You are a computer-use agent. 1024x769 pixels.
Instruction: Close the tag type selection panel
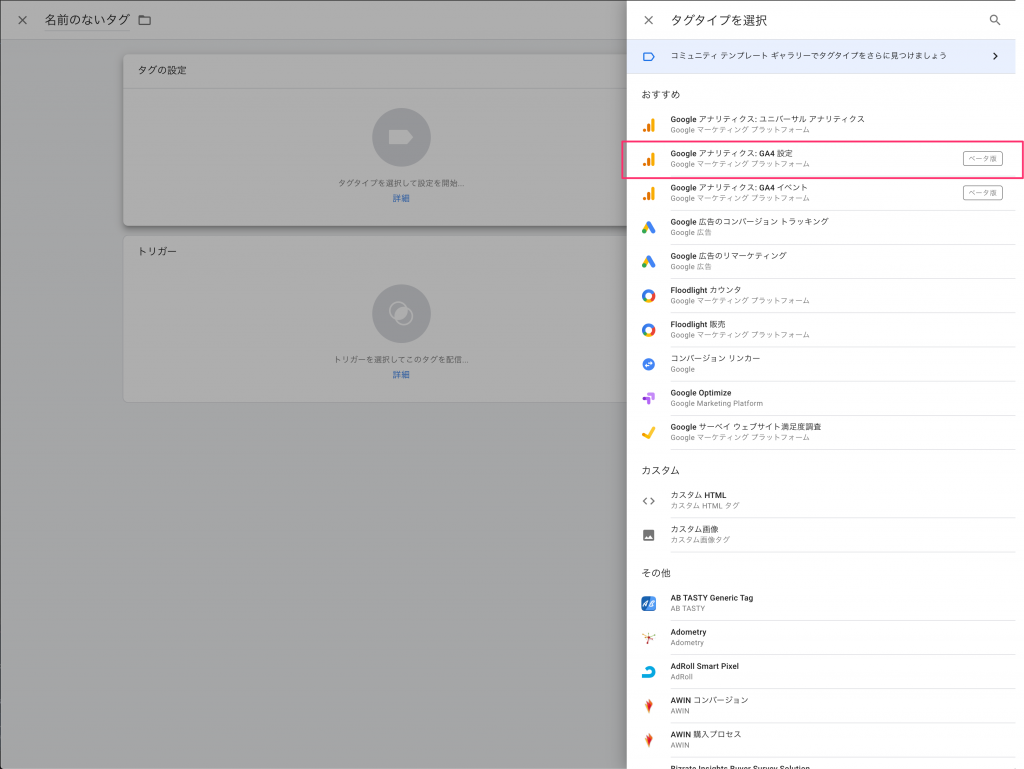648,20
